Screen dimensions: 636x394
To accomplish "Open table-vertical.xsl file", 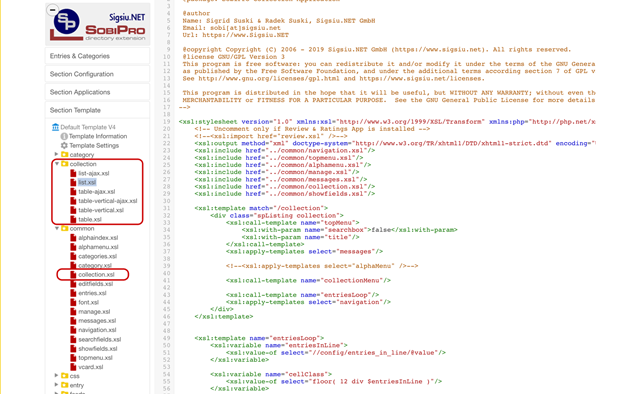I will (101, 210).
